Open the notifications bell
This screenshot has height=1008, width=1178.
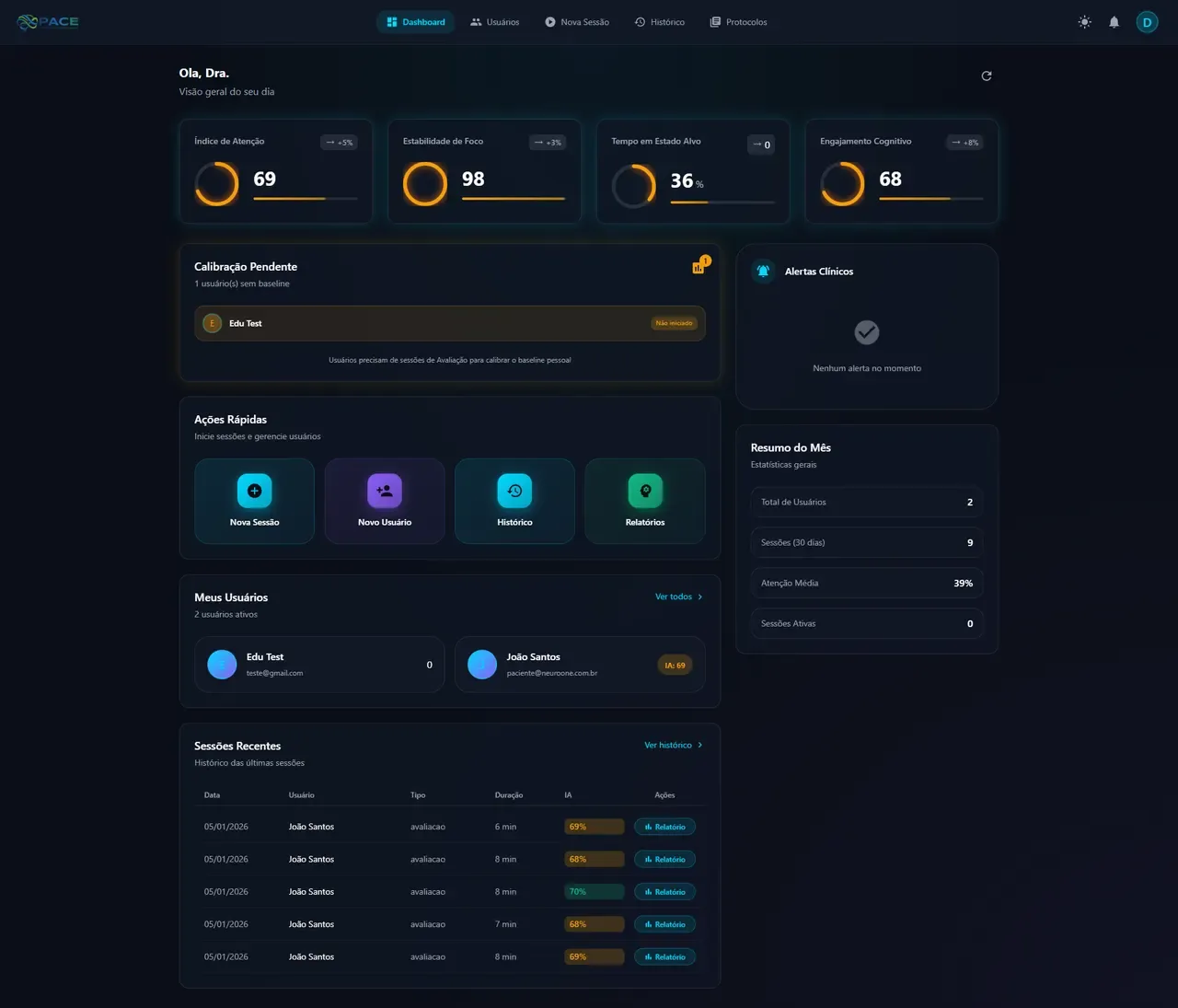(x=1114, y=22)
